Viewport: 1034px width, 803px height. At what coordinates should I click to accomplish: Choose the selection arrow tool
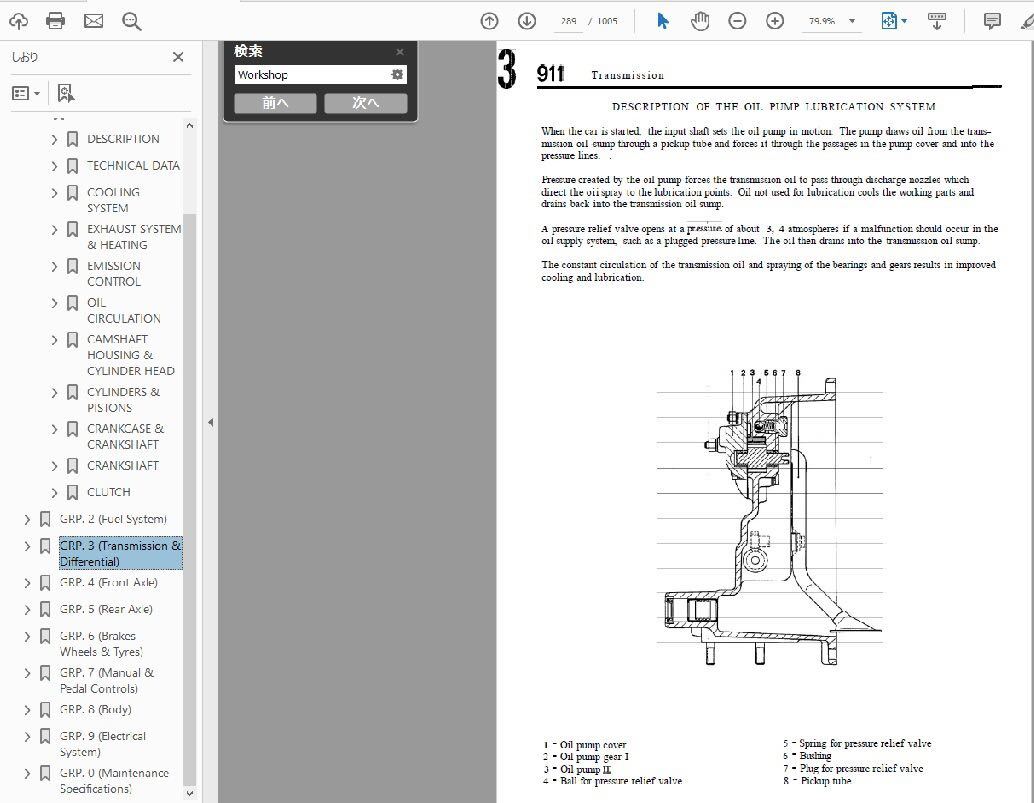[663, 21]
